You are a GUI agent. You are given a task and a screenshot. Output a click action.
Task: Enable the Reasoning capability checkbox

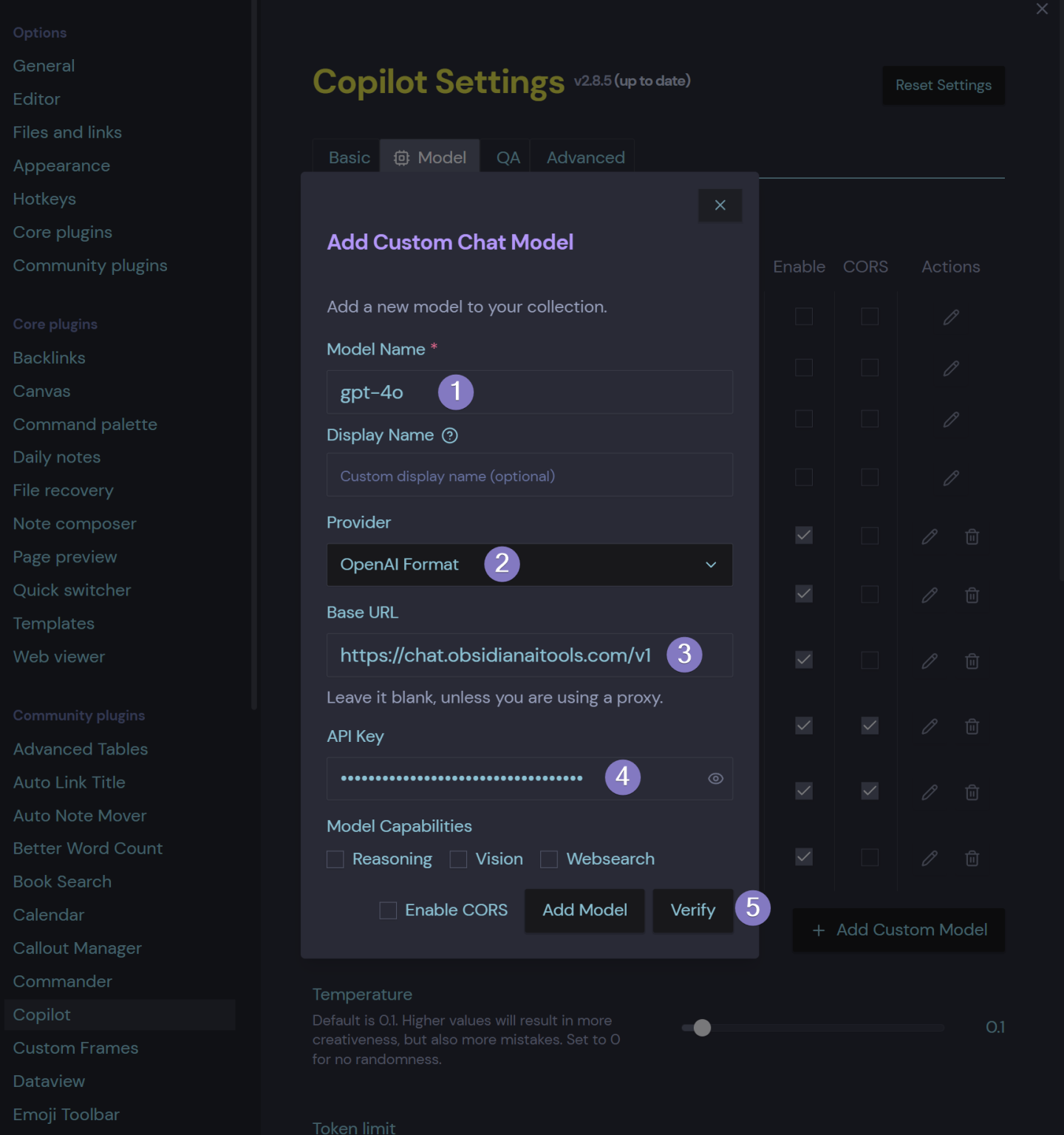(335, 859)
